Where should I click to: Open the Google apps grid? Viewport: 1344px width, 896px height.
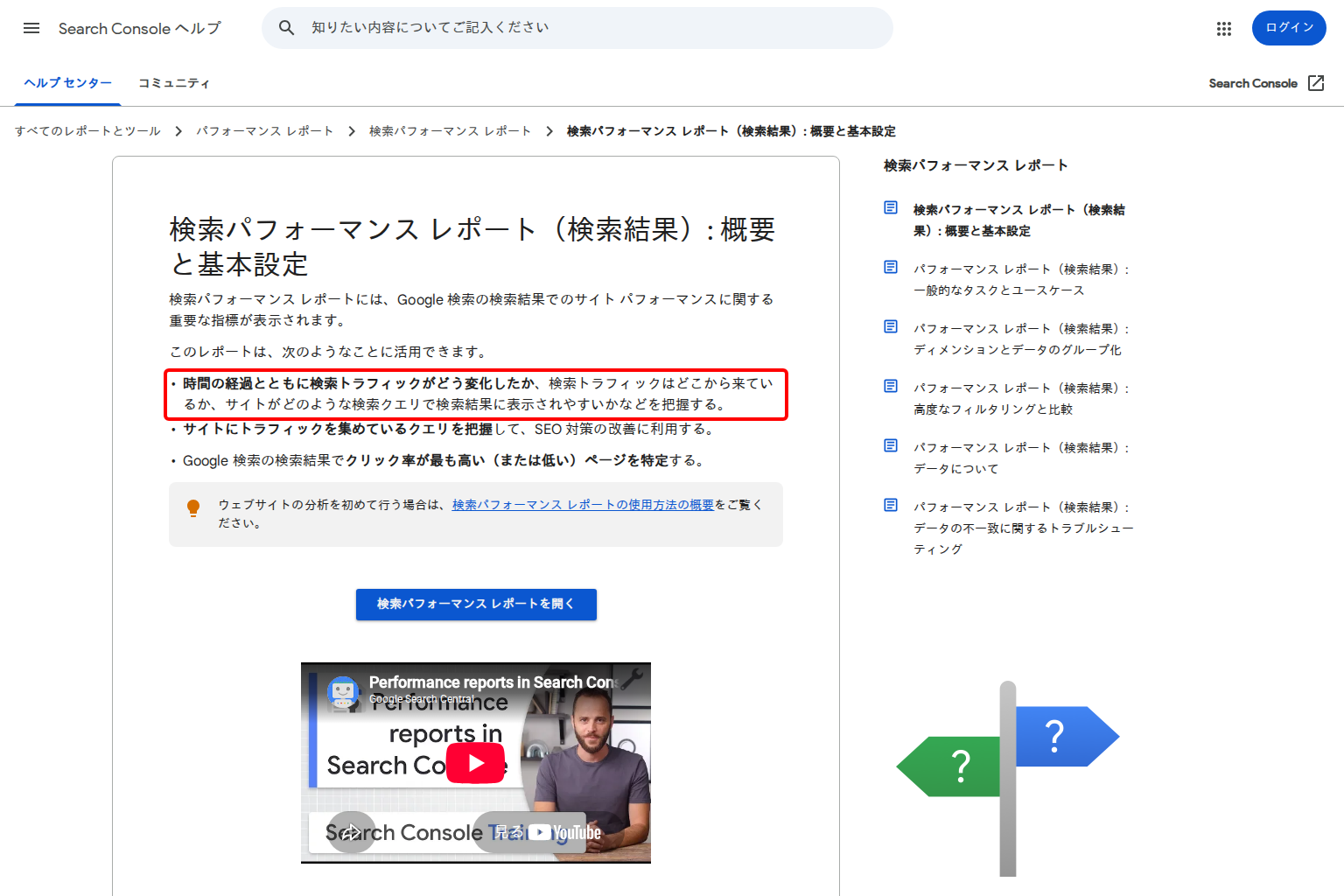point(1224,28)
